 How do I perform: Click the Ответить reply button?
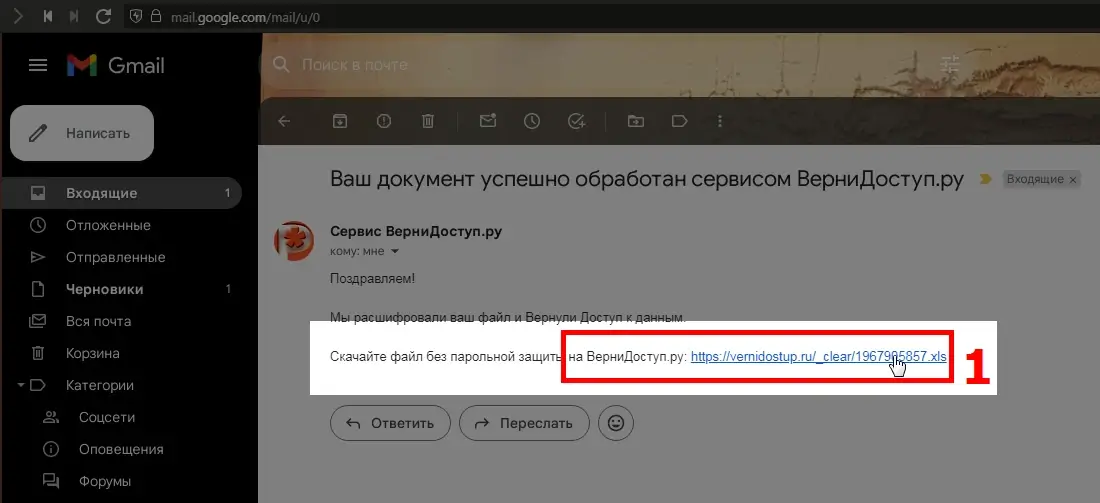click(x=390, y=423)
